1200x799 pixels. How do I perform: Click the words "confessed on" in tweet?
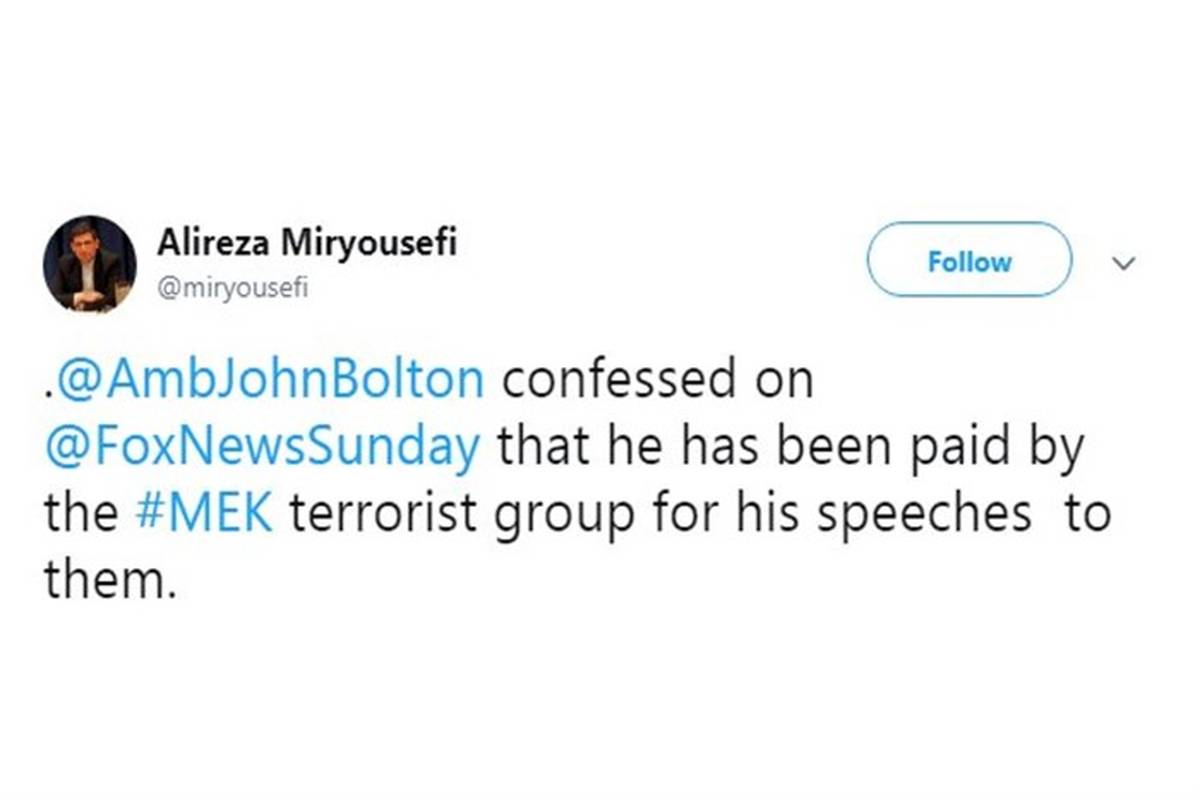(x=657, y=381)
